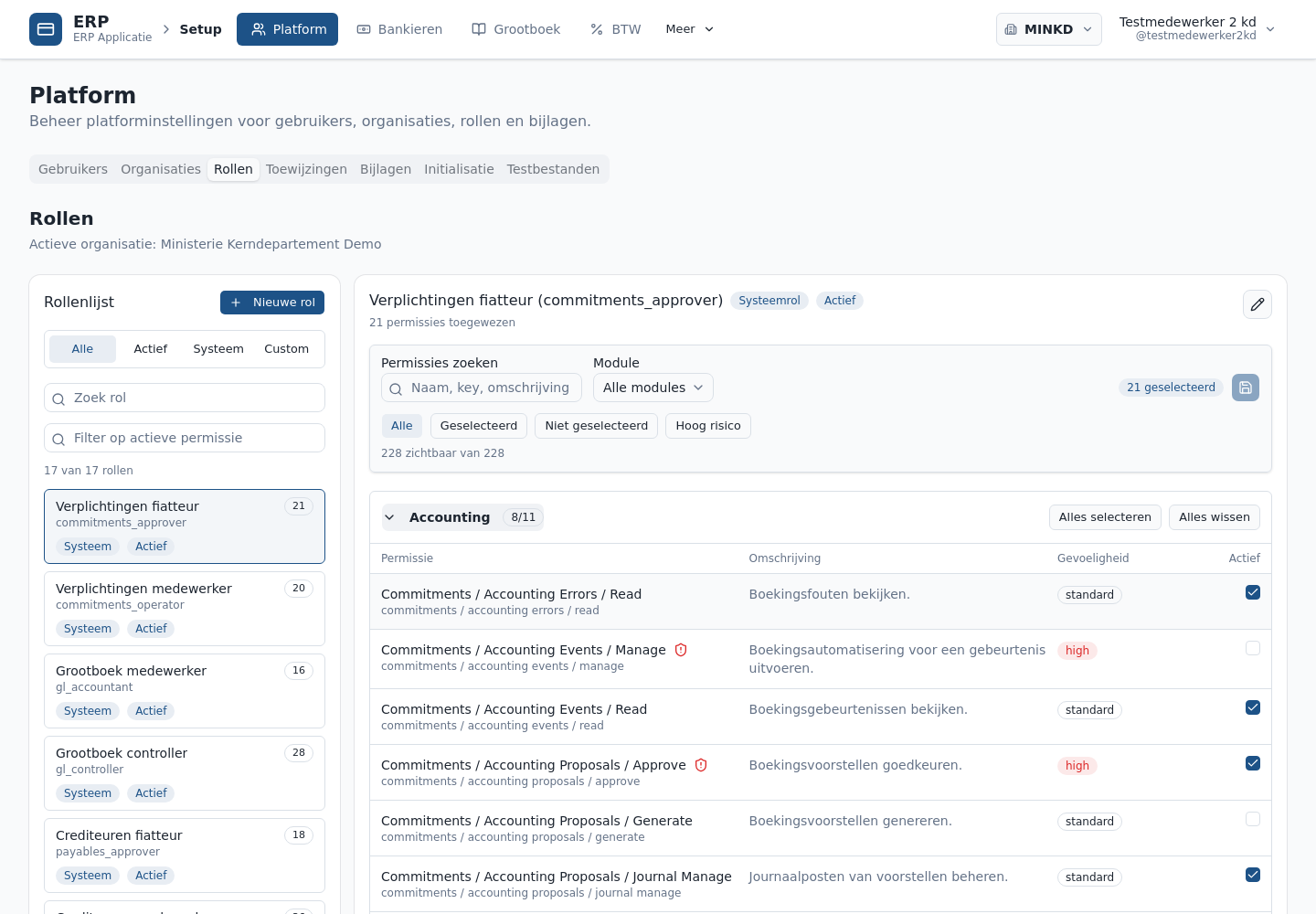Click the high-risk shield icon on Accounting Proposals Approve
Image resolution: width=1316 pixels, height=914 pixels.
click(701, 765)
